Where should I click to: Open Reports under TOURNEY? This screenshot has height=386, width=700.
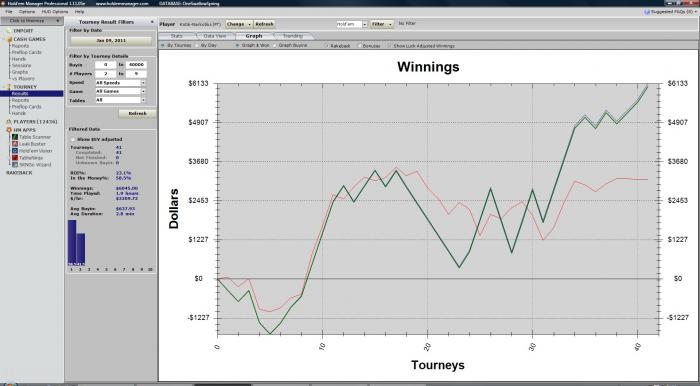point(20,100)
